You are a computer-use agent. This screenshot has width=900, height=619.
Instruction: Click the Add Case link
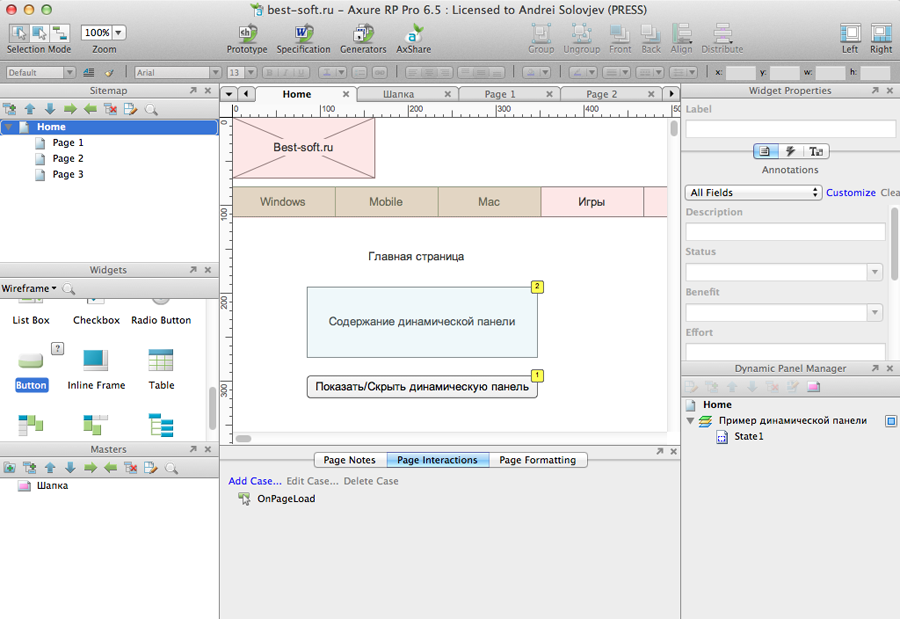coord(254,481)
